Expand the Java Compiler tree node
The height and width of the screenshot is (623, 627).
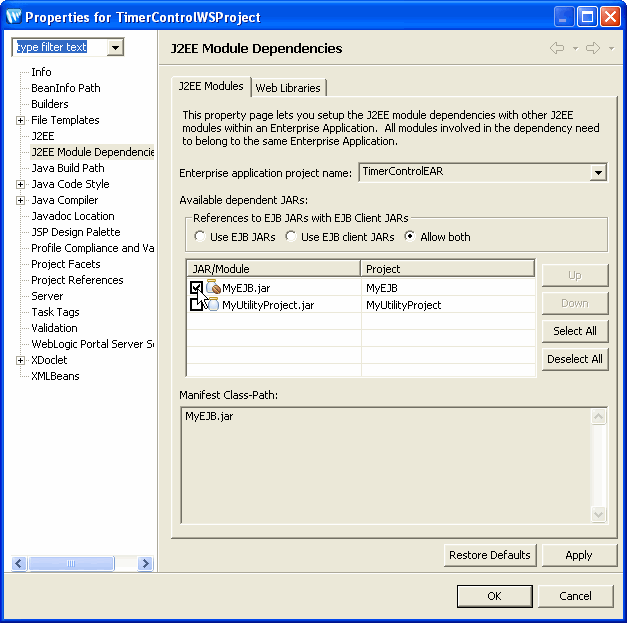pos(20,200)
